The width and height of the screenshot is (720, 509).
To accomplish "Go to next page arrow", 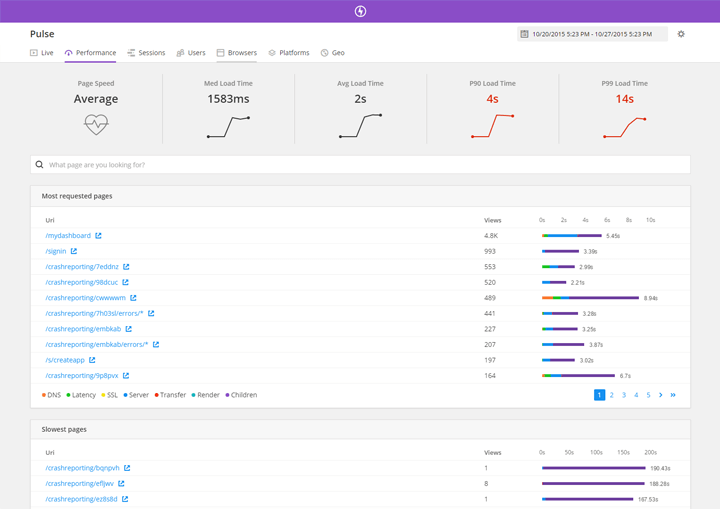I will [660, 395].
